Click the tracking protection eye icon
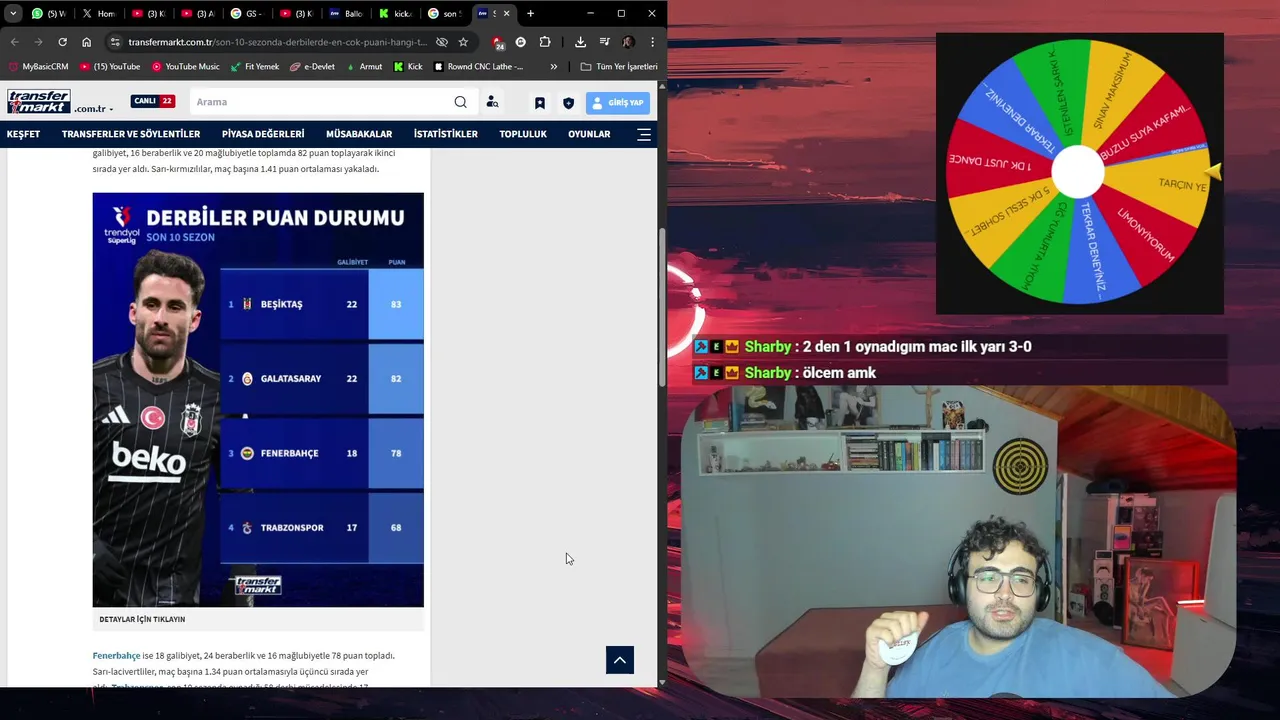This screenshot has height=720, width=1280. pyautogui.click(x=442, y=42)
